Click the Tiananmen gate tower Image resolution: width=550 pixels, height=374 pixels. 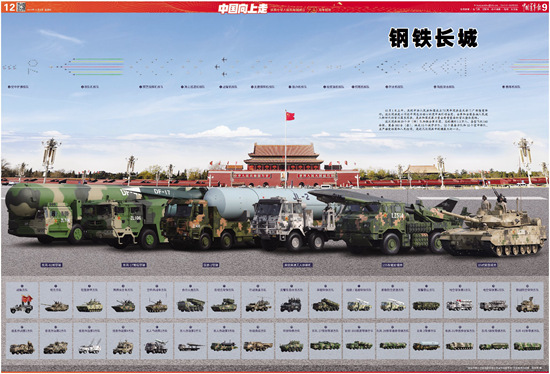(283, 157)
